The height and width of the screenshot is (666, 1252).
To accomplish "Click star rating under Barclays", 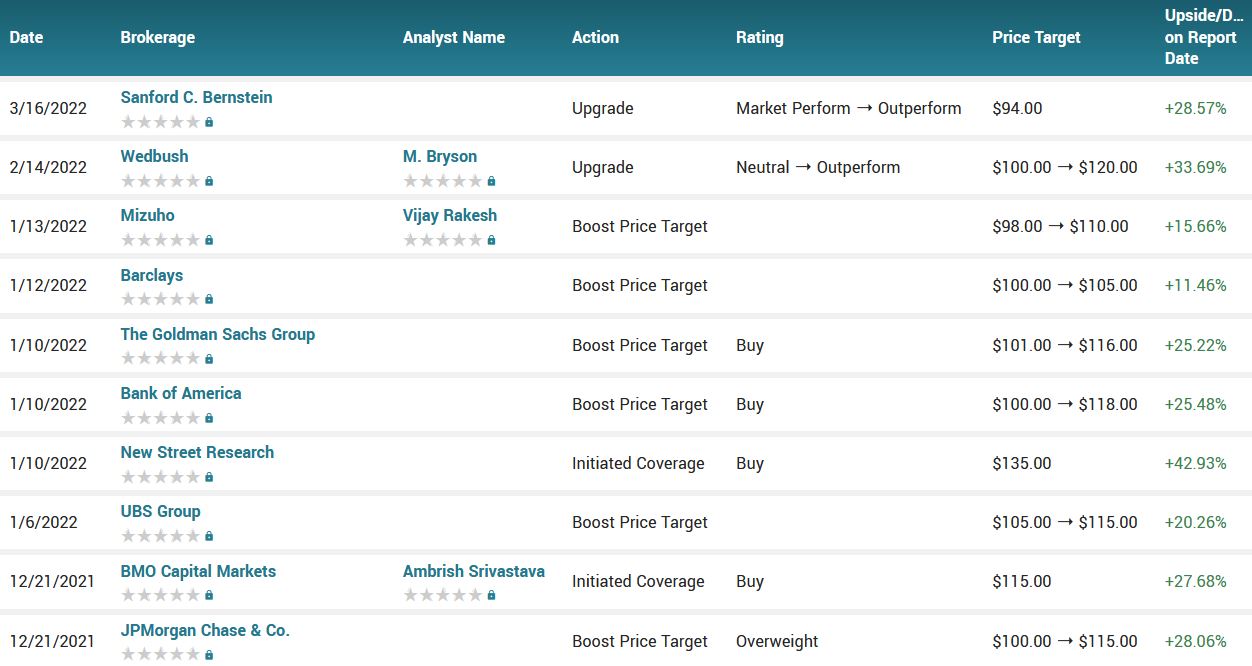I will [x=160, y=299].
